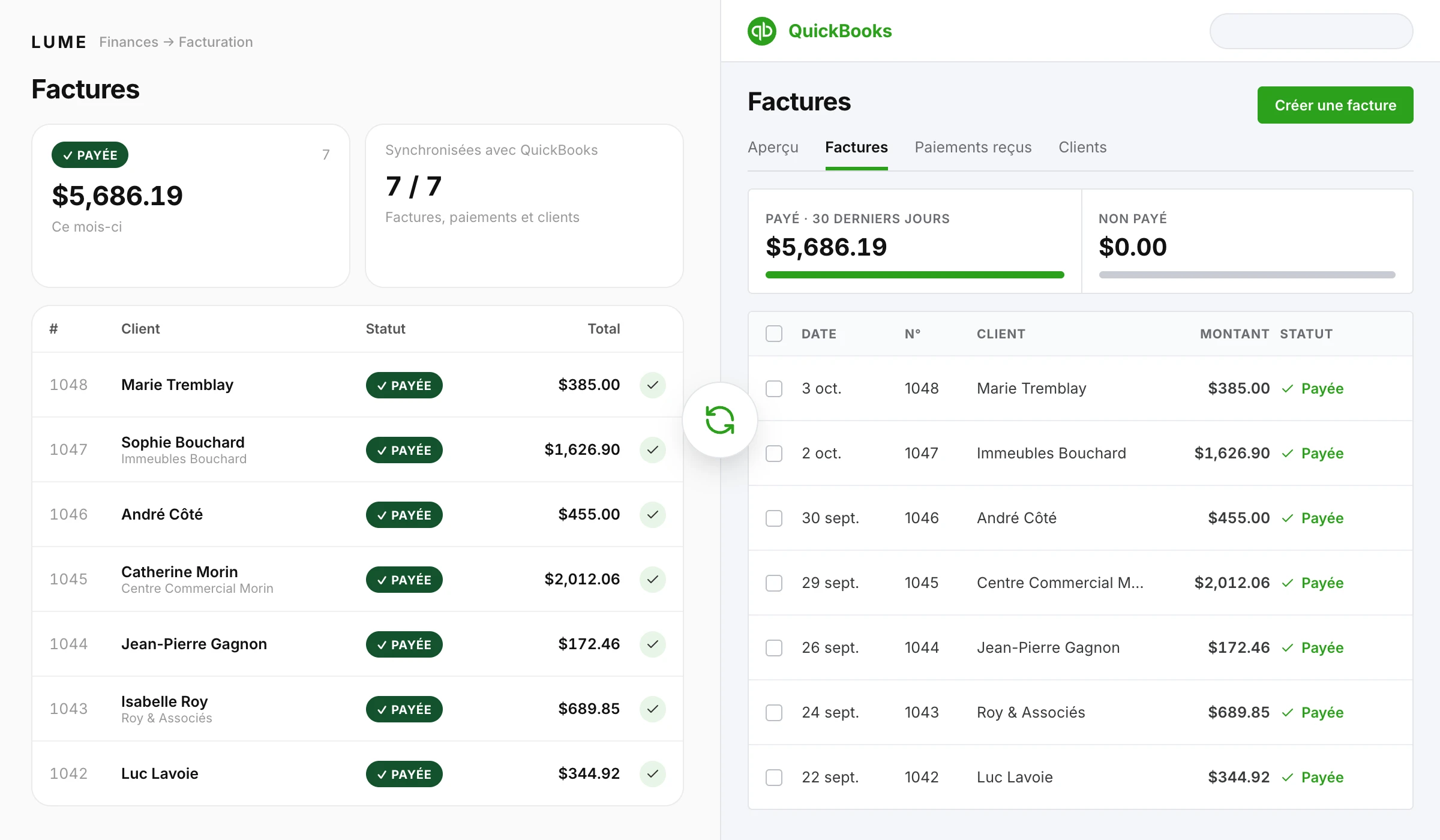Click the Total column header in Lume
Screen dimensions: 1440x840
coord(604,329)
